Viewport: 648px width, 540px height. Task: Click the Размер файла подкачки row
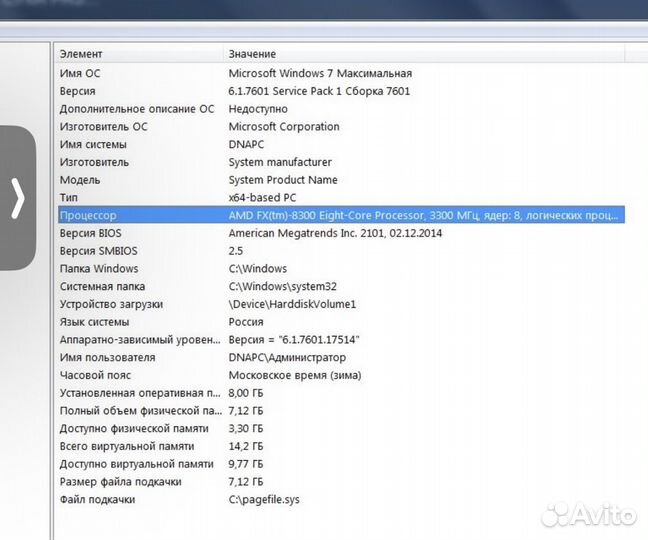pyautogui.click(x=120, y=482)
